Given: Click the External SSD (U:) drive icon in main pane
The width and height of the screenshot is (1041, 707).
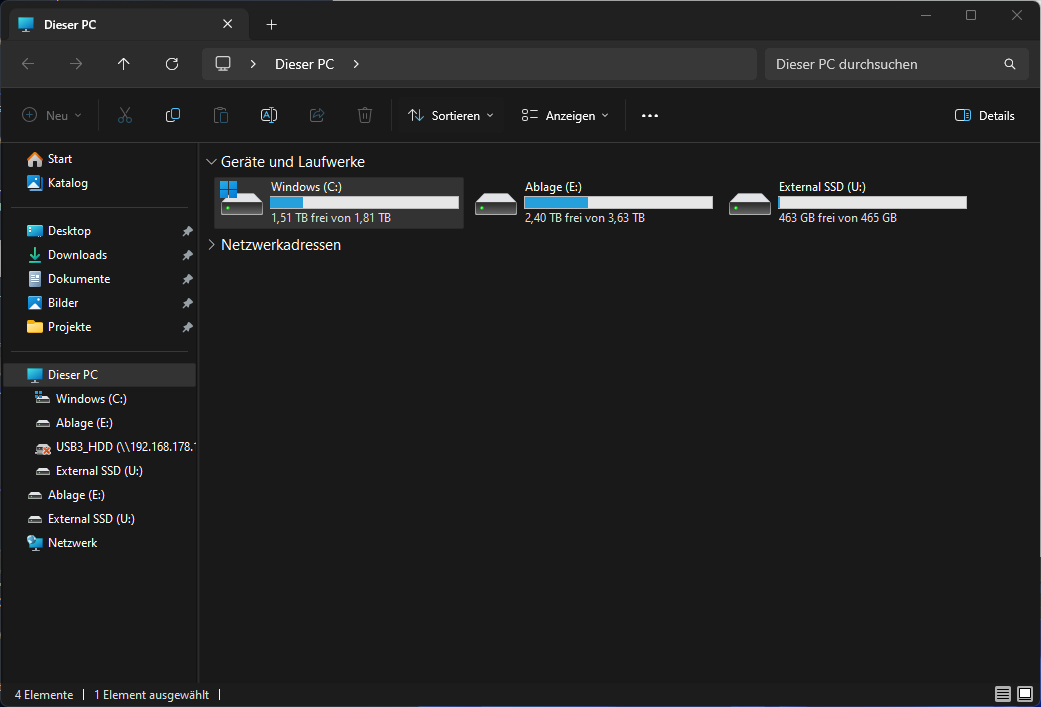Looking at the screenshot, I should point(750,204).
